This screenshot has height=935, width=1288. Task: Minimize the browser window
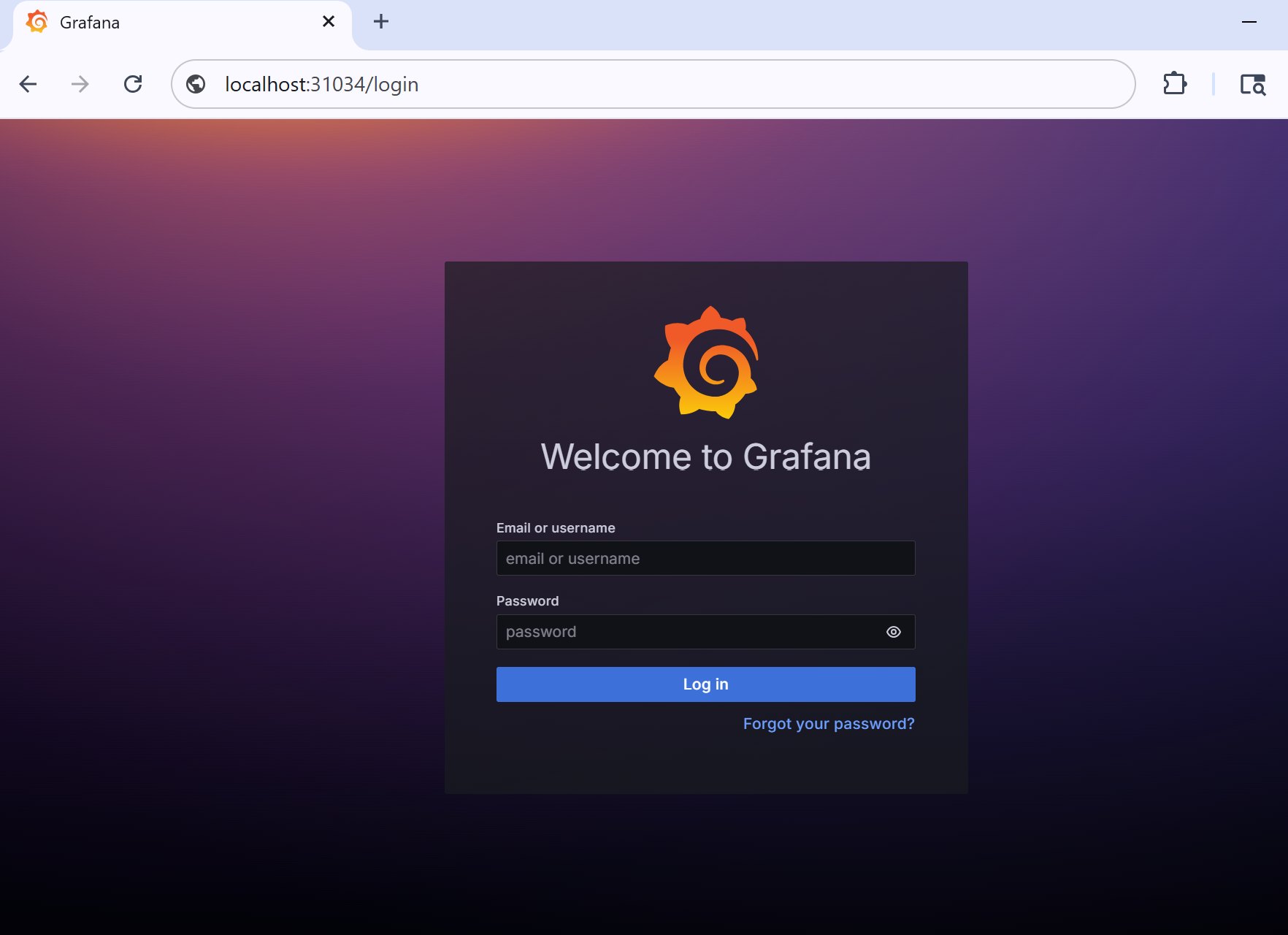[1249, 22]
